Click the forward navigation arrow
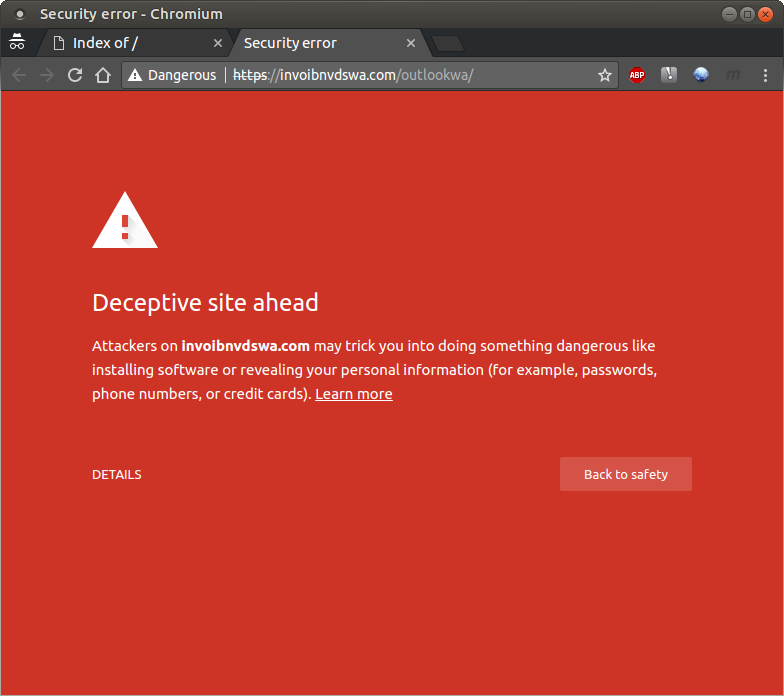This screenshot has height=696, width=784. (x=46, y=75)
